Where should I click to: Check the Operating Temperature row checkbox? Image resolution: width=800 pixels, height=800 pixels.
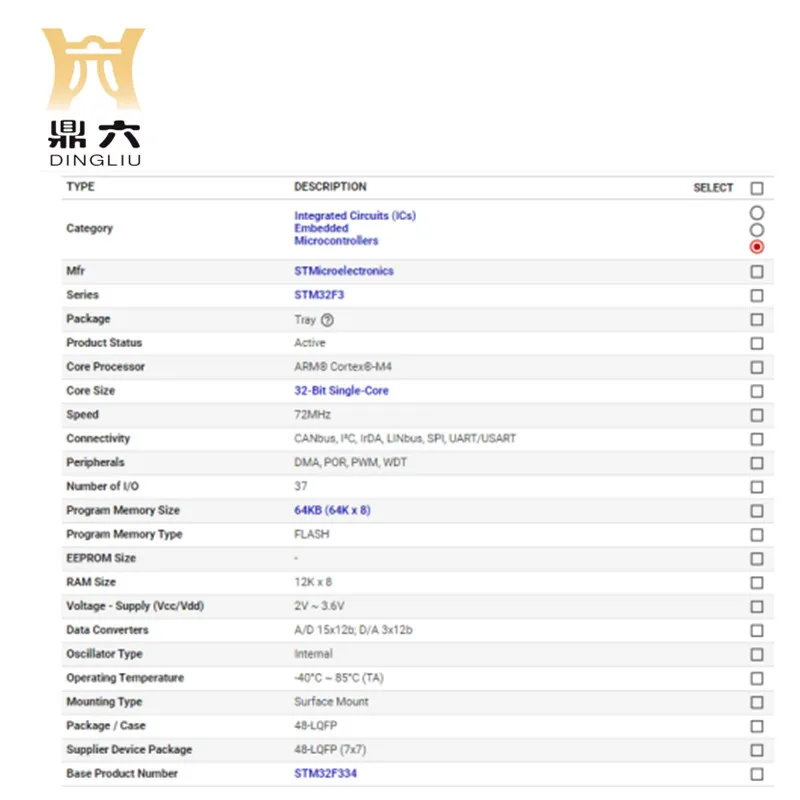coord(757,679)
